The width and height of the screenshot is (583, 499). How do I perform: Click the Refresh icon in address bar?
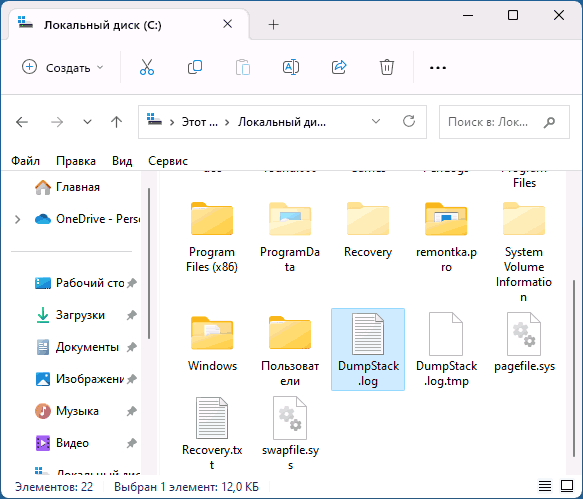[409, 122]
